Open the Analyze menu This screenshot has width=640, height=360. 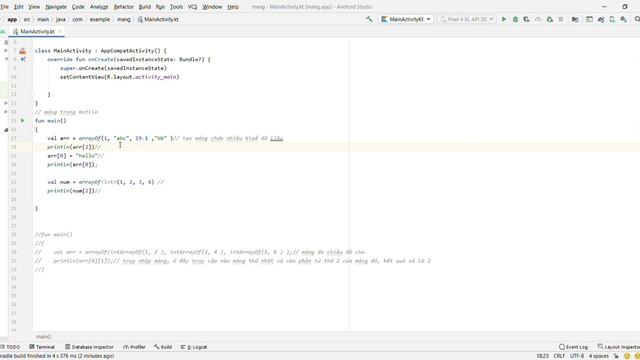pos(99,7)
